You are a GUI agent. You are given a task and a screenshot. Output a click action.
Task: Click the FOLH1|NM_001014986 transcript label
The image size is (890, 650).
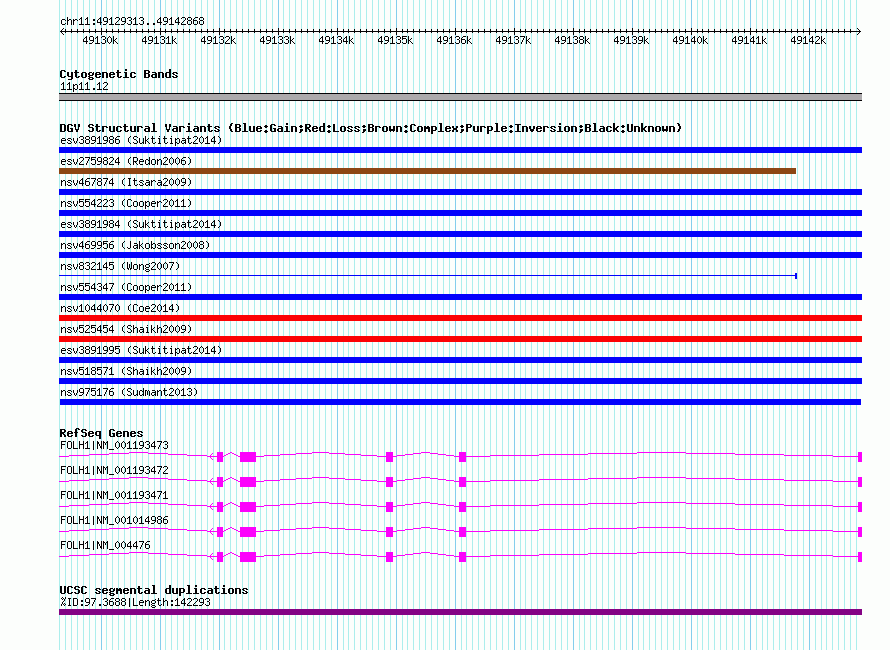coord(114,521)
